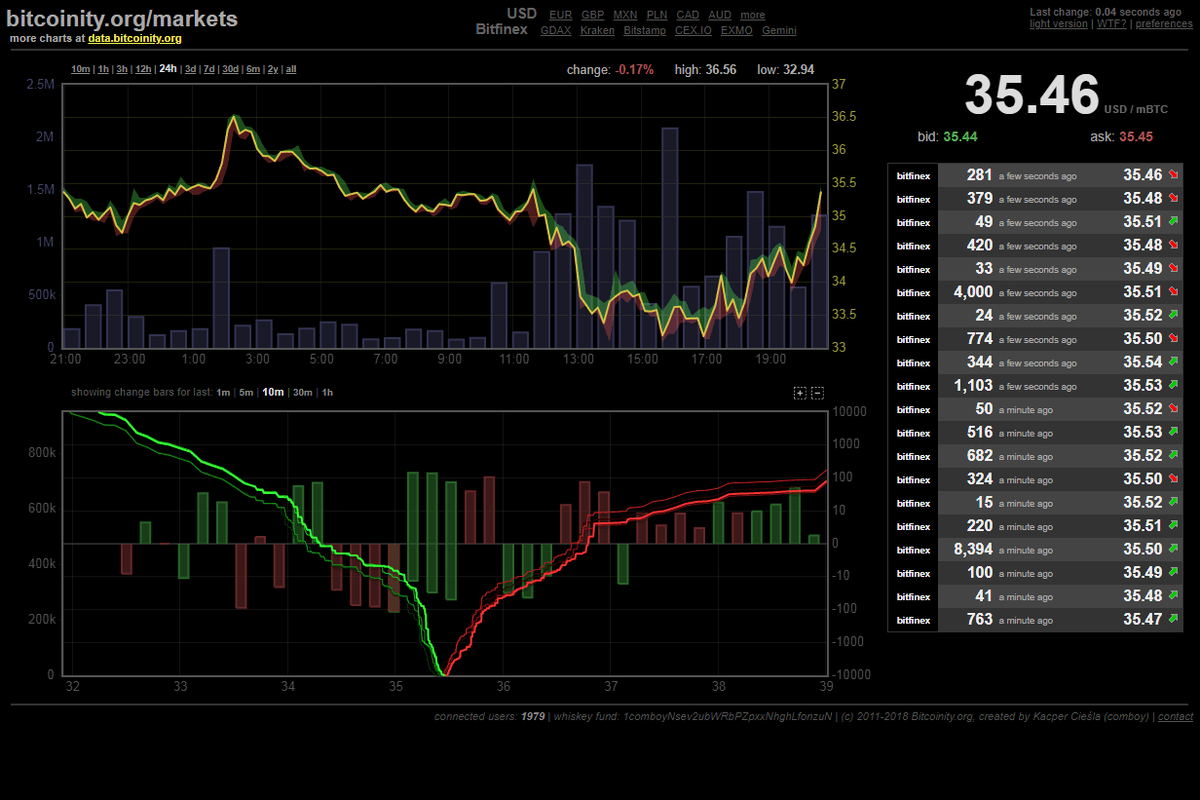The height and width of the screenshot is (800, 1200).
Task: Select the trade row with amount 8,394
Action: pos(1035,549)
